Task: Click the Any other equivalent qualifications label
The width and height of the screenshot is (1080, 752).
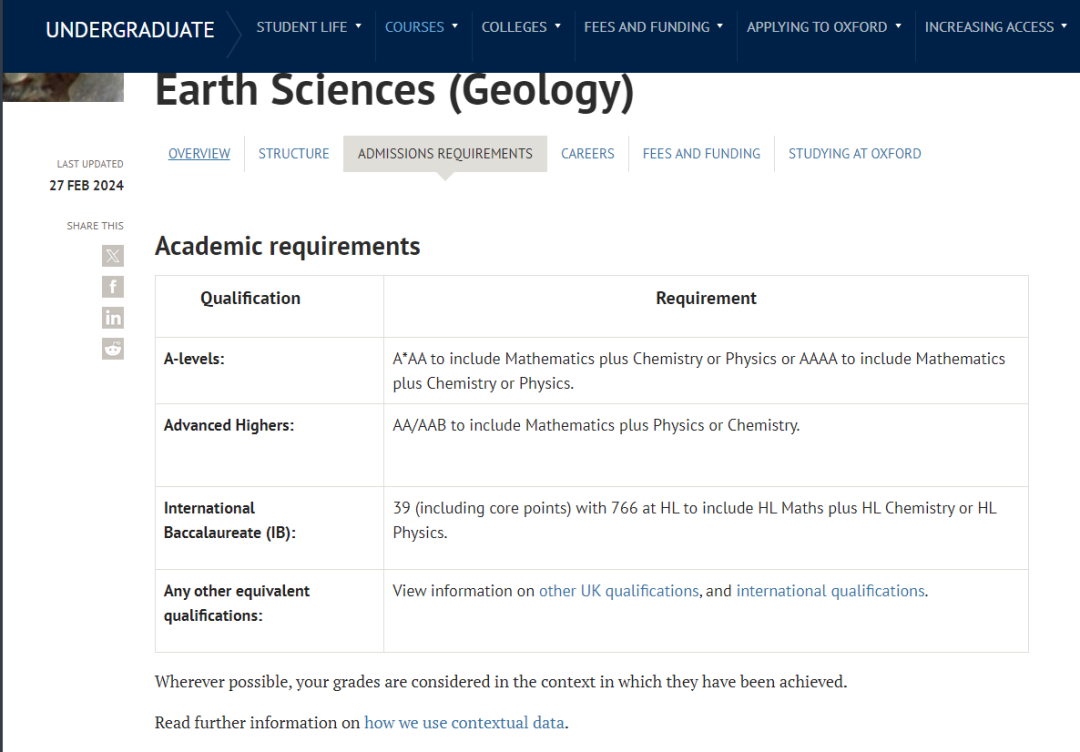Action: point(236,603)
